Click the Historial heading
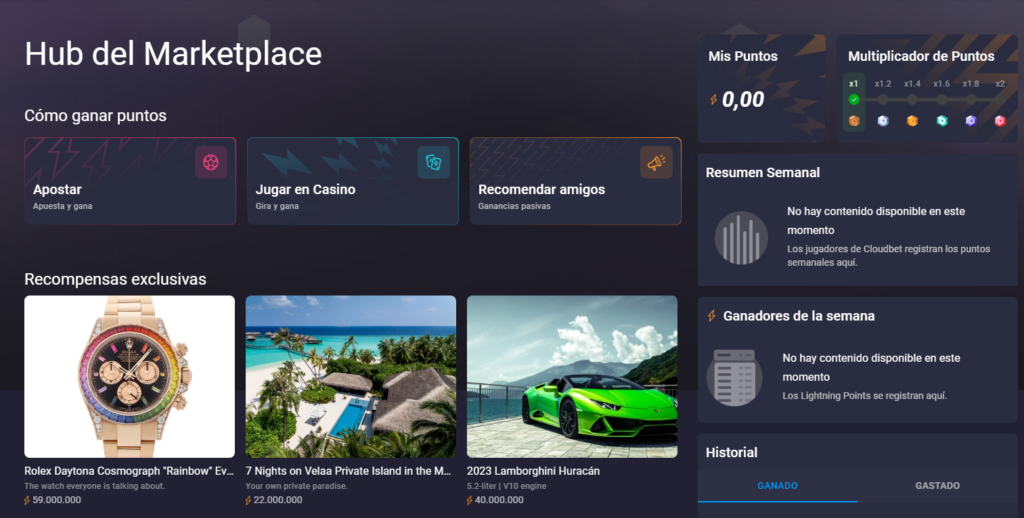 coord(731,453)
